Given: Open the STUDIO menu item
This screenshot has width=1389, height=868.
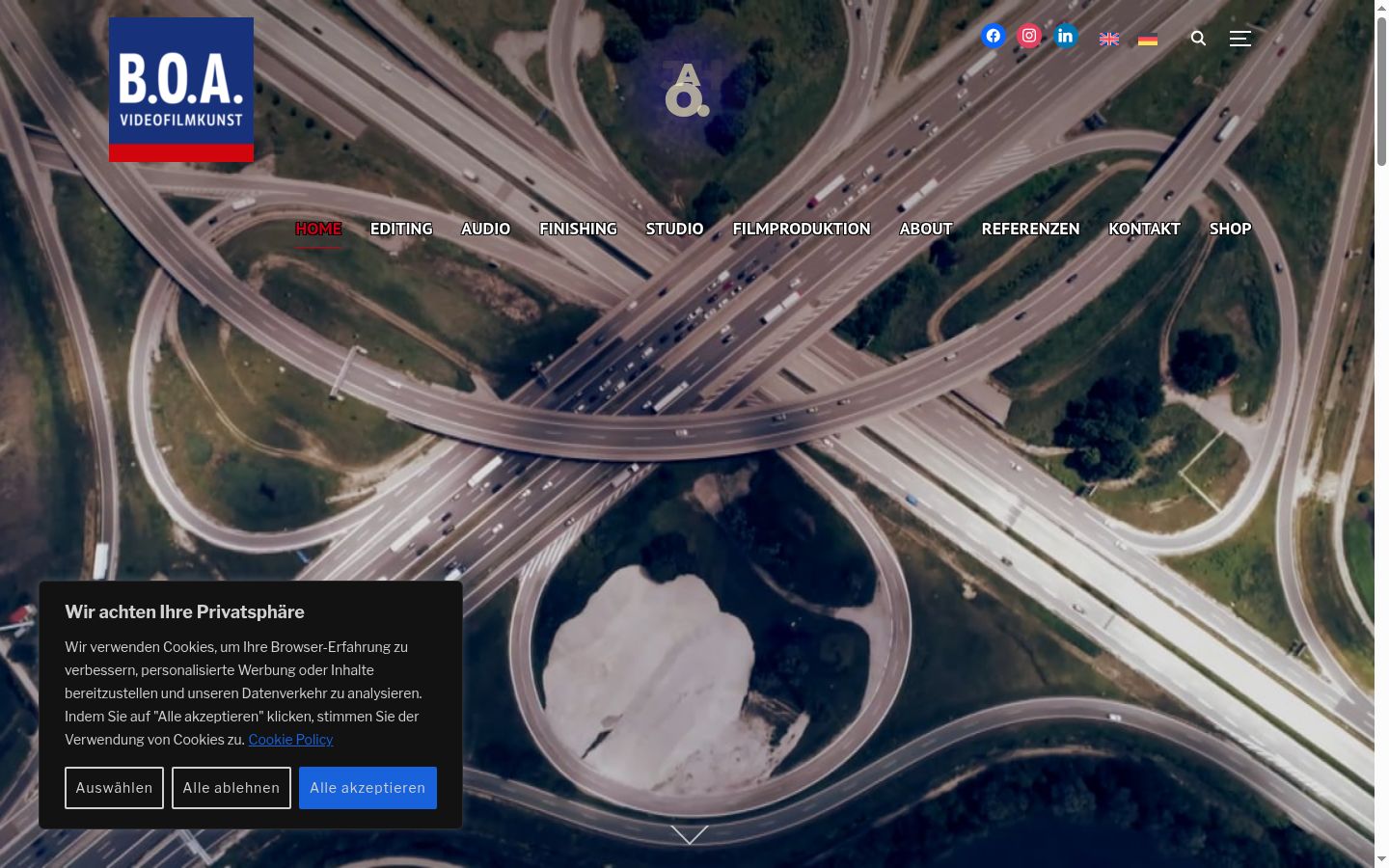Looking at the screenshot, I should tap(674, 229).
